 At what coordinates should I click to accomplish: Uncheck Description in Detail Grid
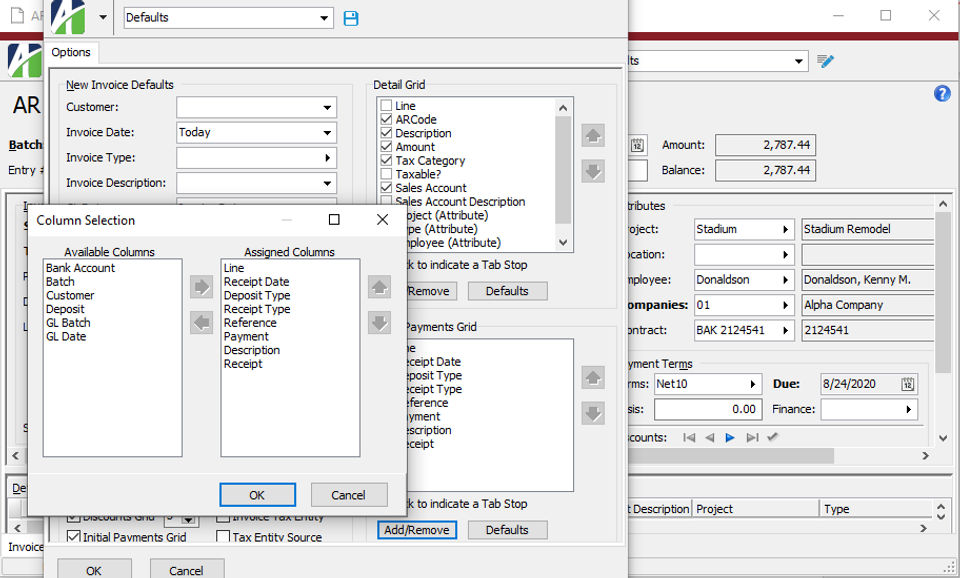click(x=386, y=132)
